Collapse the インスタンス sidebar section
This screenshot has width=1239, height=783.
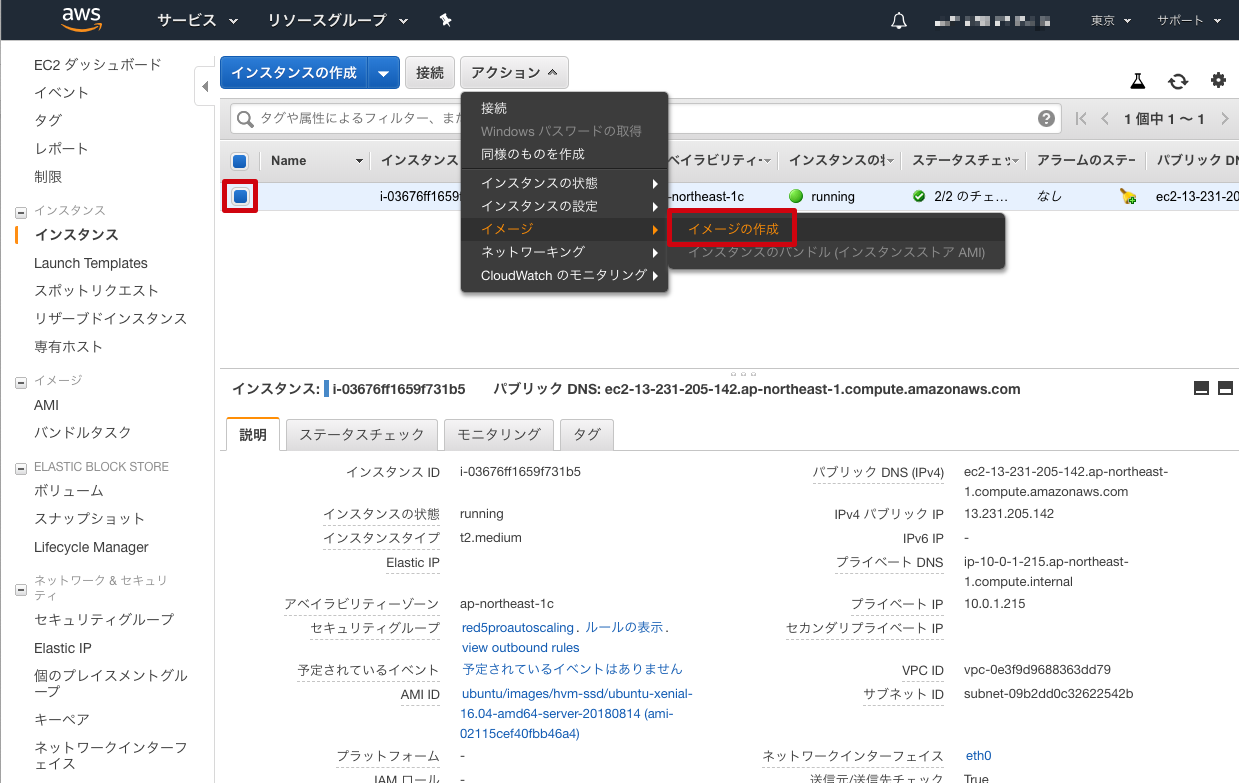pos(21,212)
